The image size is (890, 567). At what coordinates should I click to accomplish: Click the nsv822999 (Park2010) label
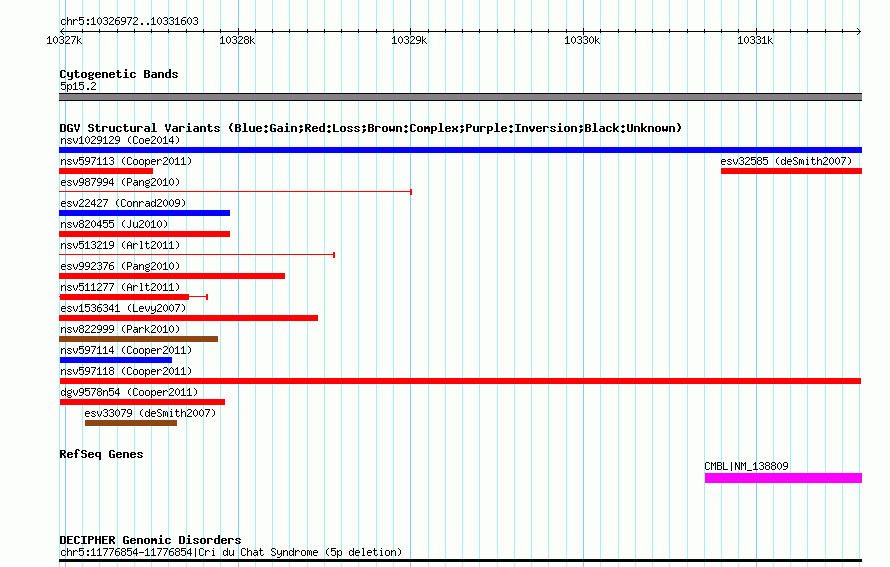click(120, 329)
